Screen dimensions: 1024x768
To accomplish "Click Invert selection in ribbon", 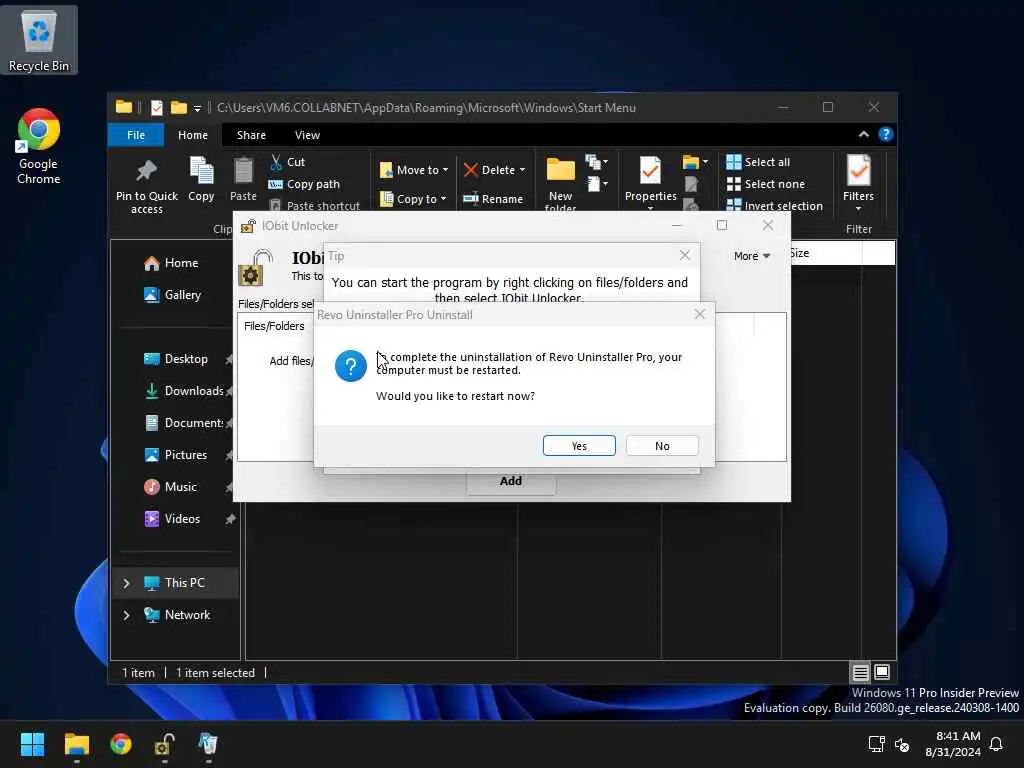I will pyautogui.click(x=775, y=206).
